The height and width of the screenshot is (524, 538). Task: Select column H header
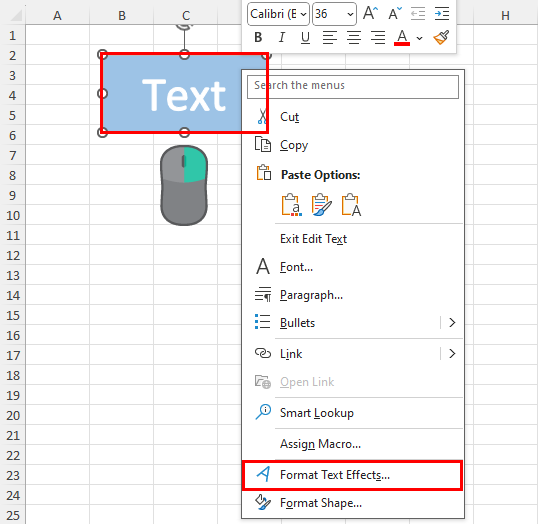click(x=505, y=15)
